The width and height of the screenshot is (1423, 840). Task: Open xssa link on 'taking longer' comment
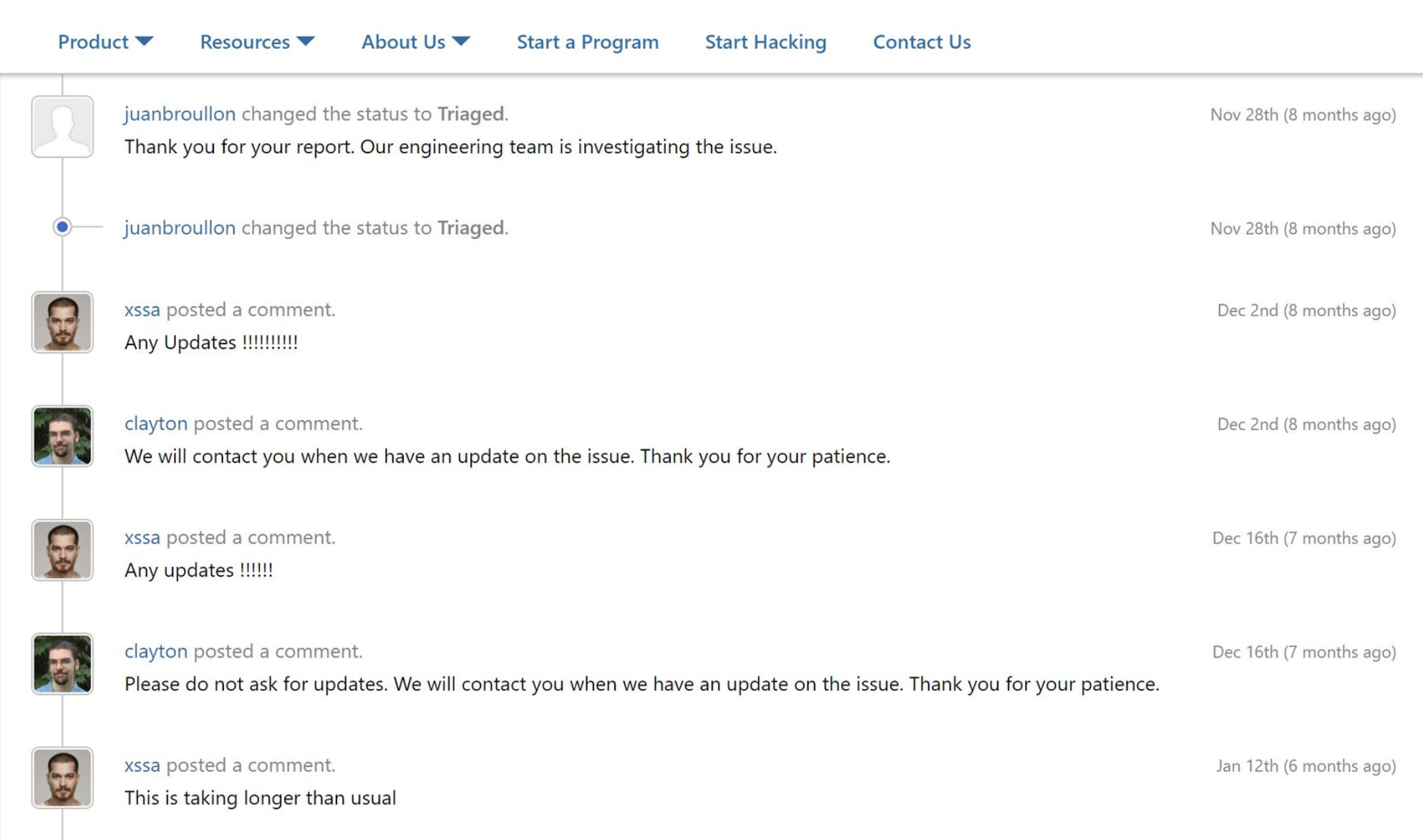click(142, 765)
